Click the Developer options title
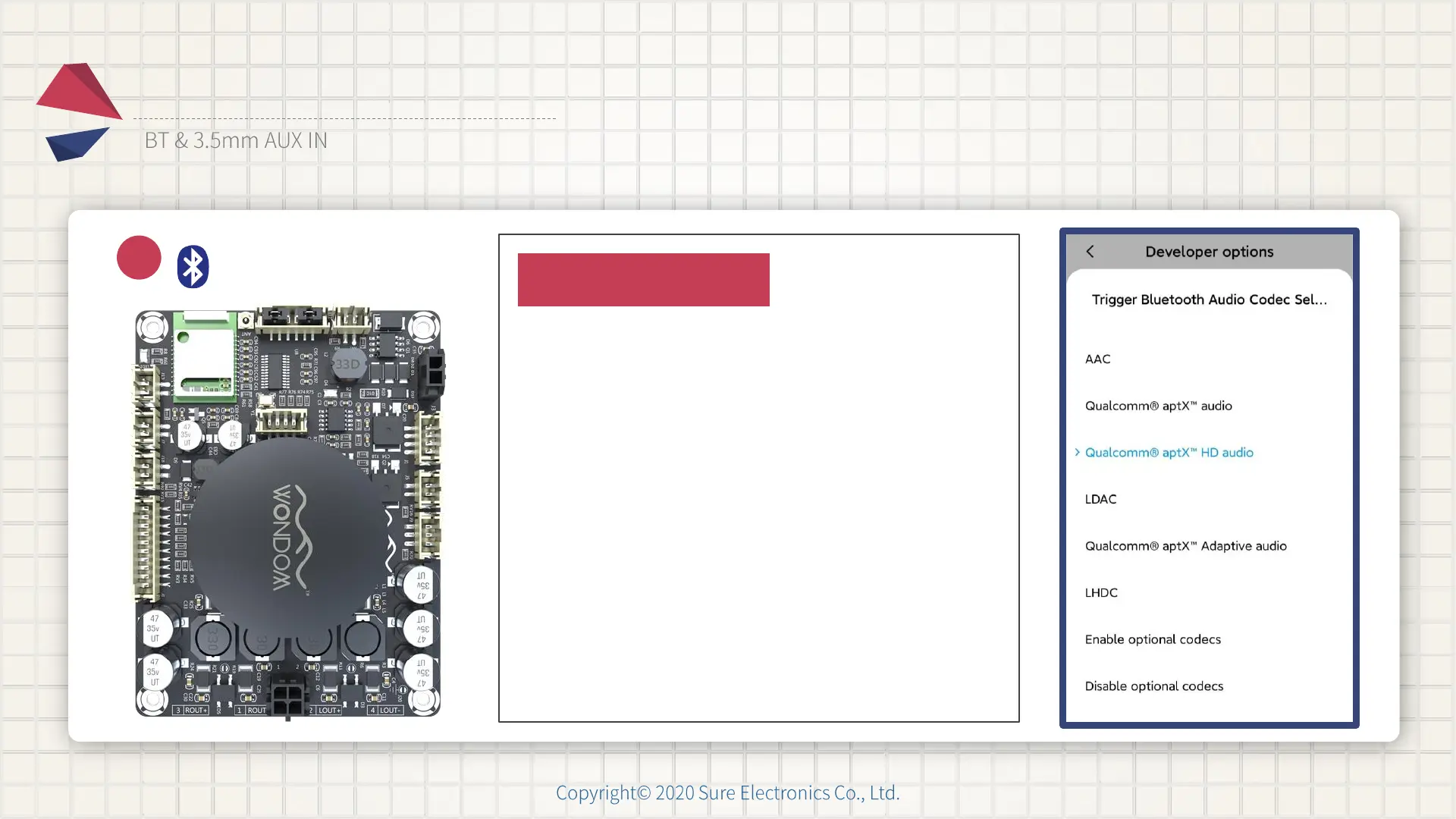The width and height of the screenshot is (1456, 819). (1209, 252)
